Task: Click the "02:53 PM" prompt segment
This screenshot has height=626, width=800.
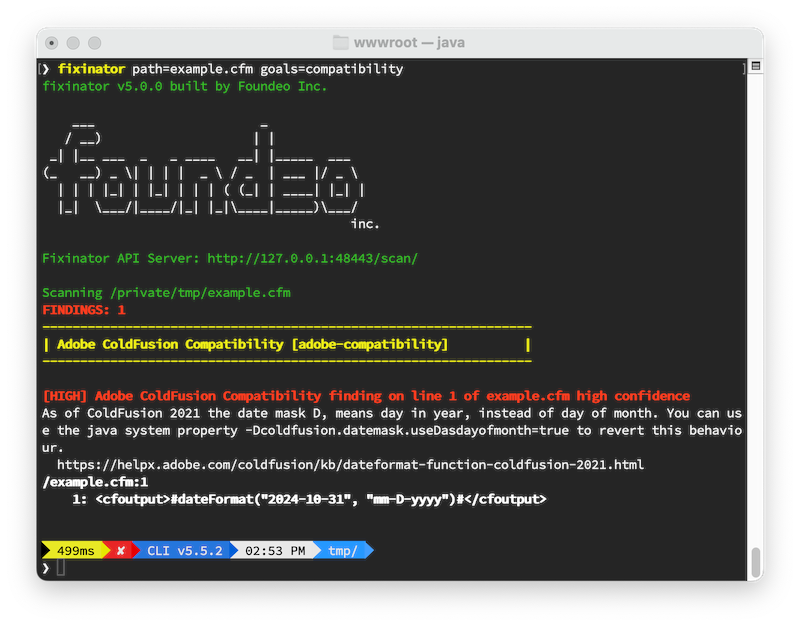Action: tap(275, 550)
